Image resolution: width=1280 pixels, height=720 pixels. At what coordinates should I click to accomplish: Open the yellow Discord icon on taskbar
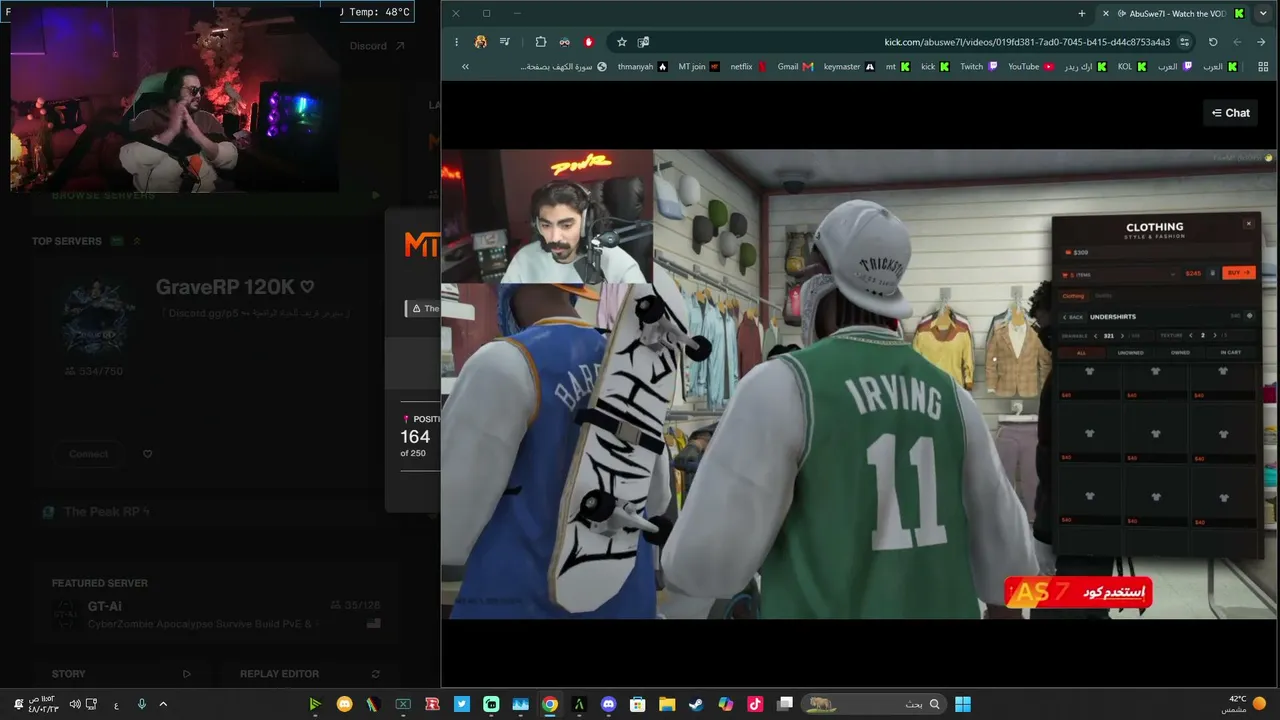pyautogui.click(x=344, y=704)
